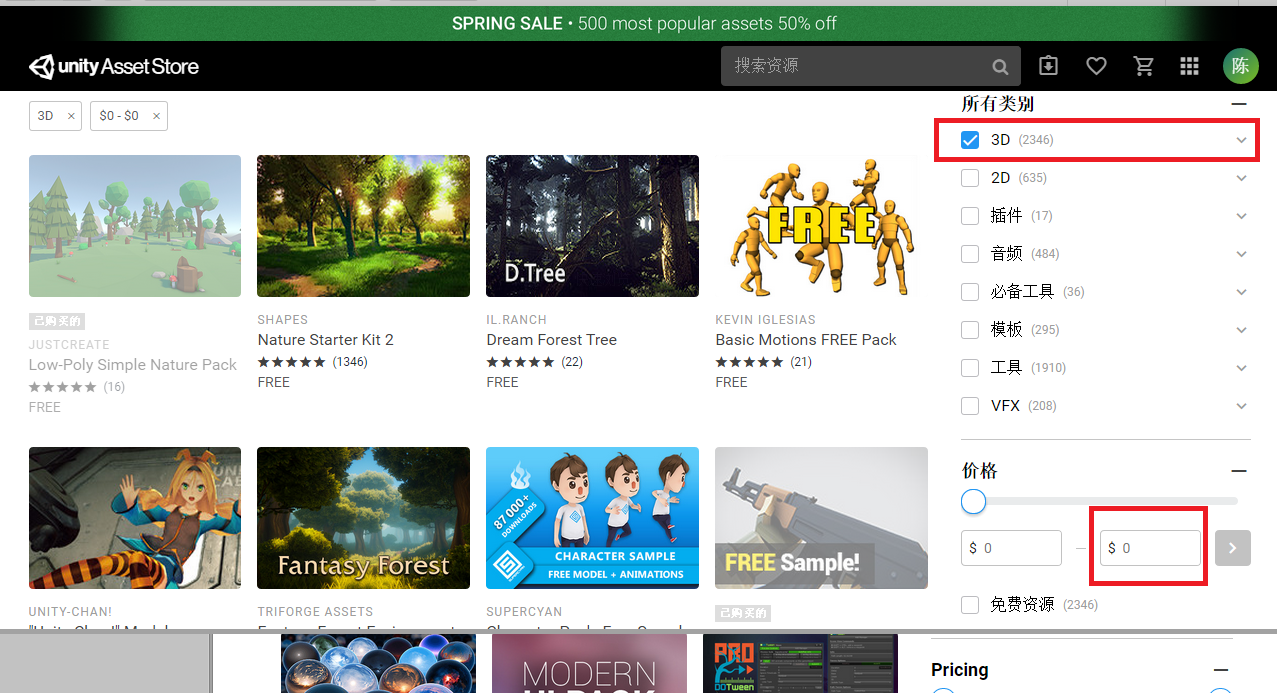Image resolution: width=1277 pixels, height=693 pixels.
Task: Focus the maximum price input field
Action: (1150, 548)
